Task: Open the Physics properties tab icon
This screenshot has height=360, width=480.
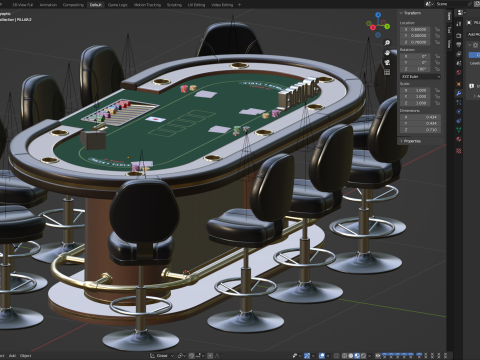Action: [459, 111]
